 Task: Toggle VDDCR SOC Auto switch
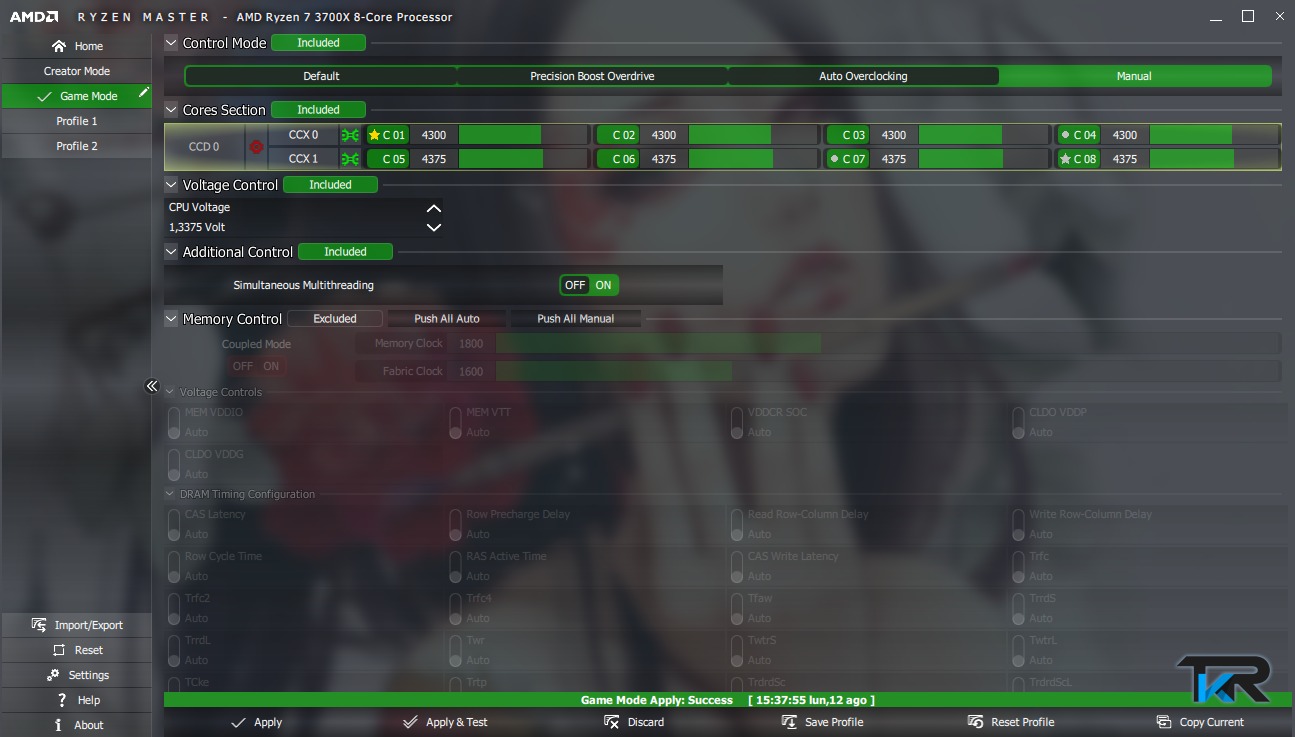tap(737, 422)
